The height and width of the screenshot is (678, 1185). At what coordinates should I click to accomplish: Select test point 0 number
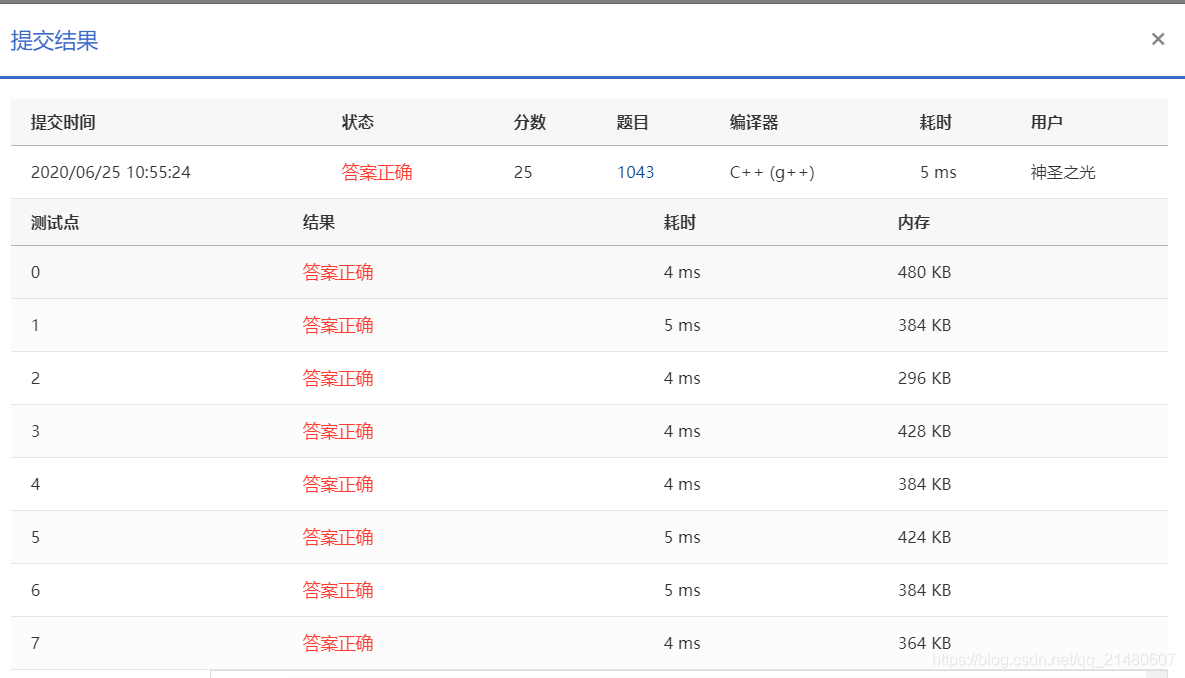36,272
